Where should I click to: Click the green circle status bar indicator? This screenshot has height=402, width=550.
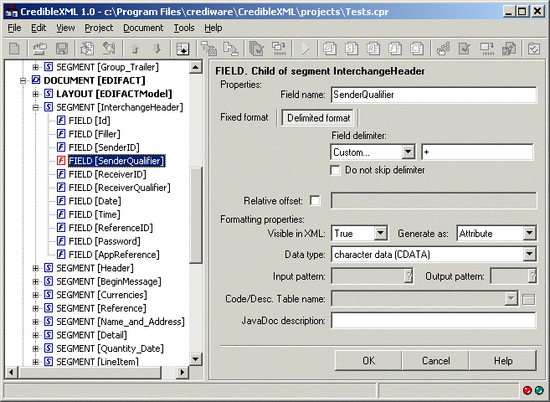click(x=539, y=390)
